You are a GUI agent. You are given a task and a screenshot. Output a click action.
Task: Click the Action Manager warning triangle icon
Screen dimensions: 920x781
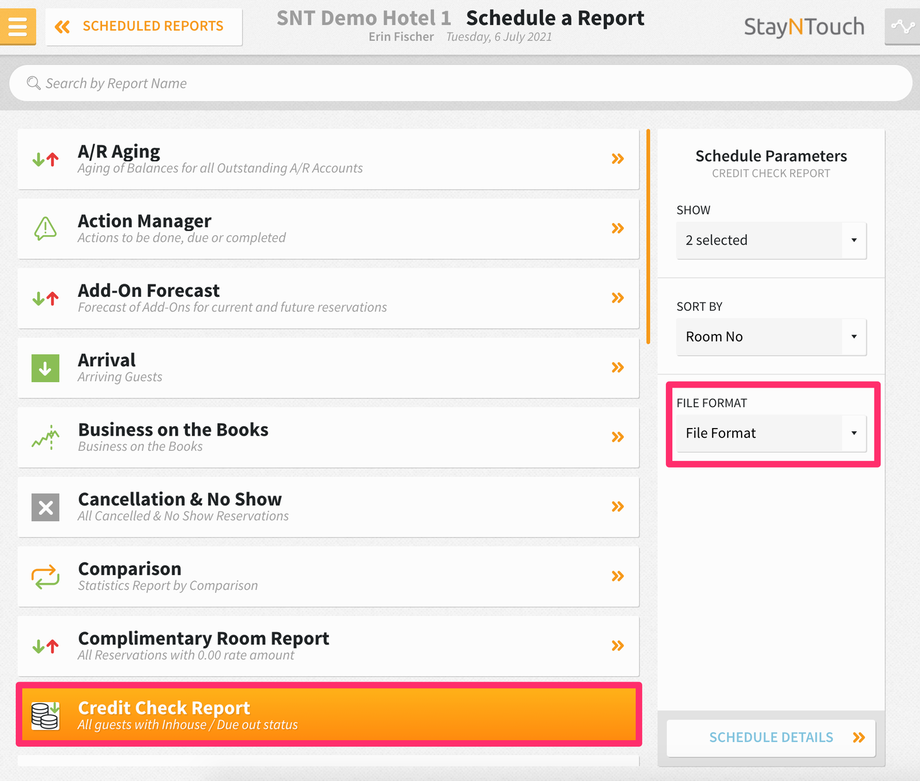click(x=45, y=228)
